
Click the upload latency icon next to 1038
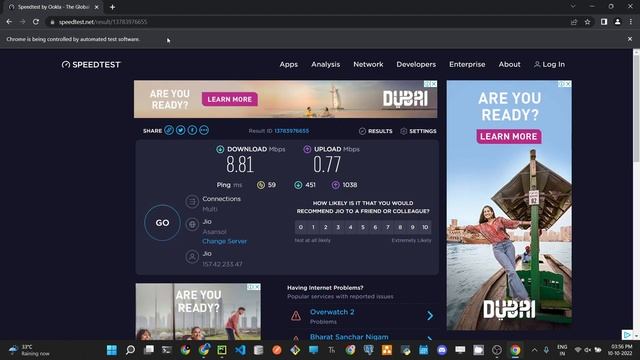pyautogui.click(x=336, y=185)
